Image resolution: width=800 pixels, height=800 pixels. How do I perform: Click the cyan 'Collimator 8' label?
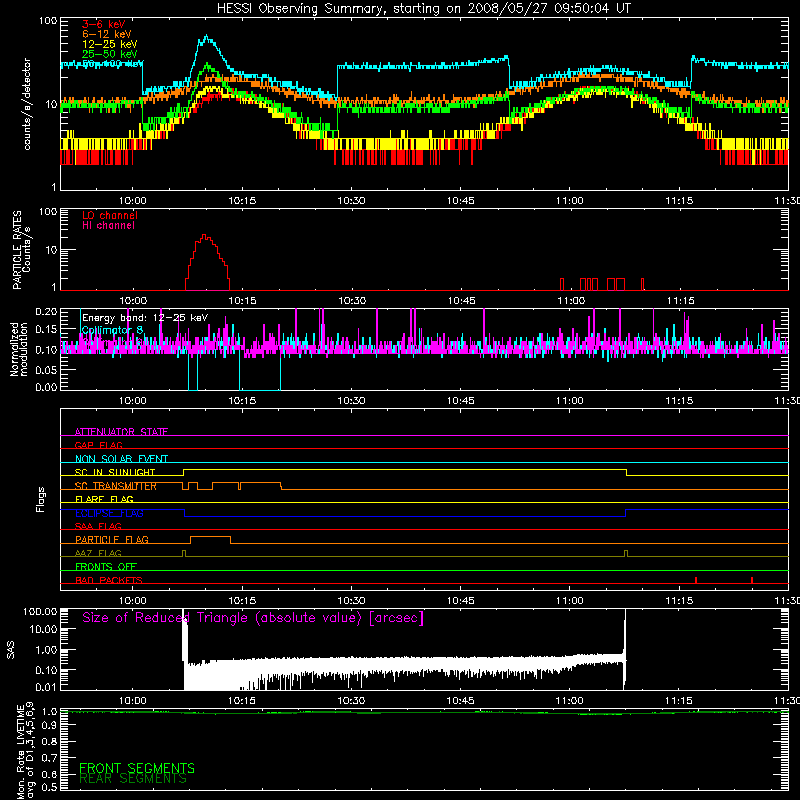(x=113, y=330)
